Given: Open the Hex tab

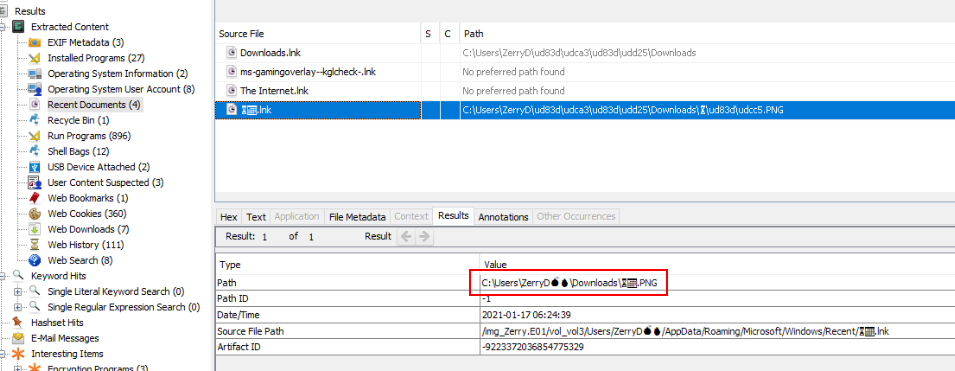Looking at the screenshot, I should 228,217.
